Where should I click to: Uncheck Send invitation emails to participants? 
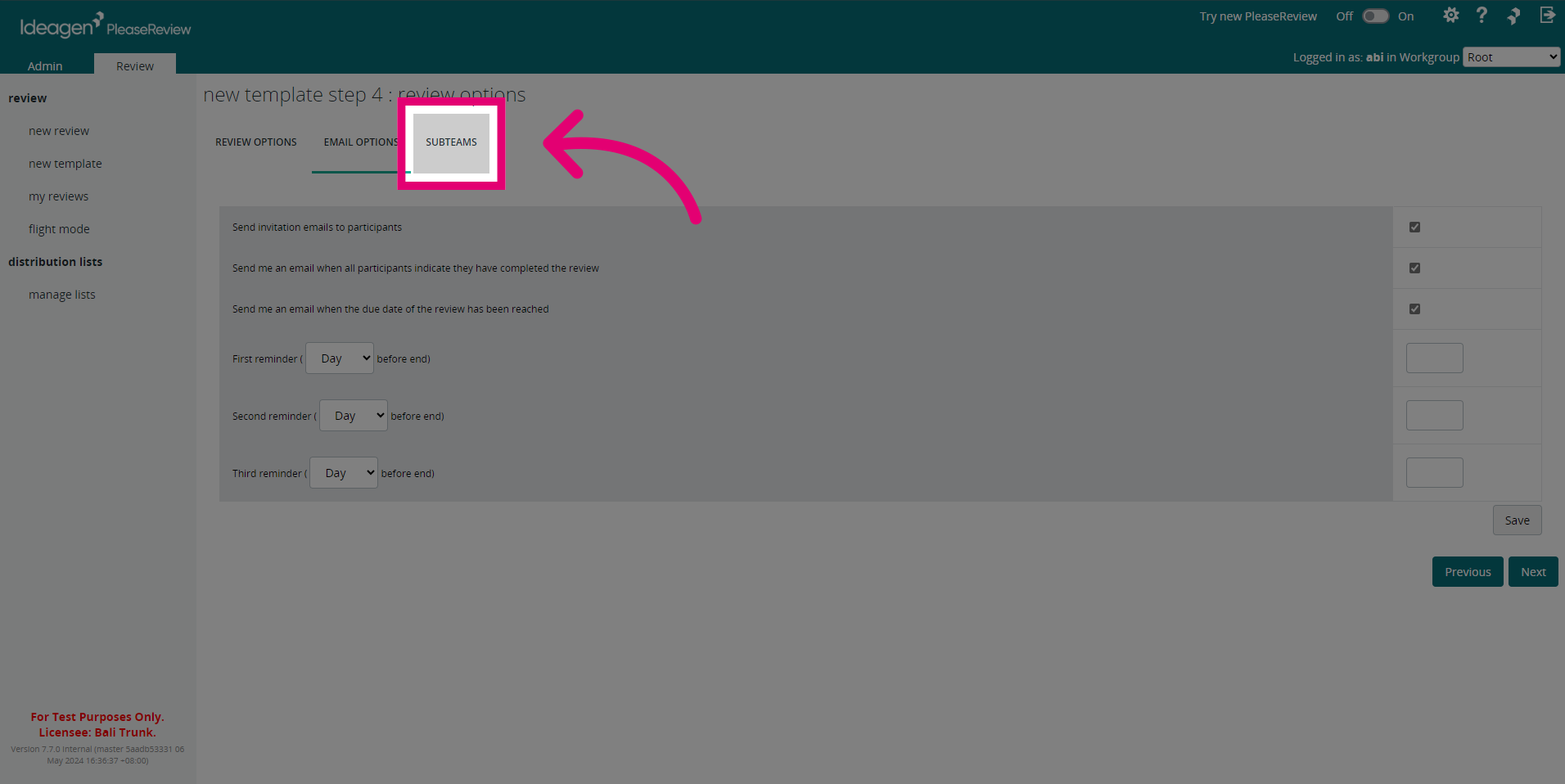[1414, 228]
